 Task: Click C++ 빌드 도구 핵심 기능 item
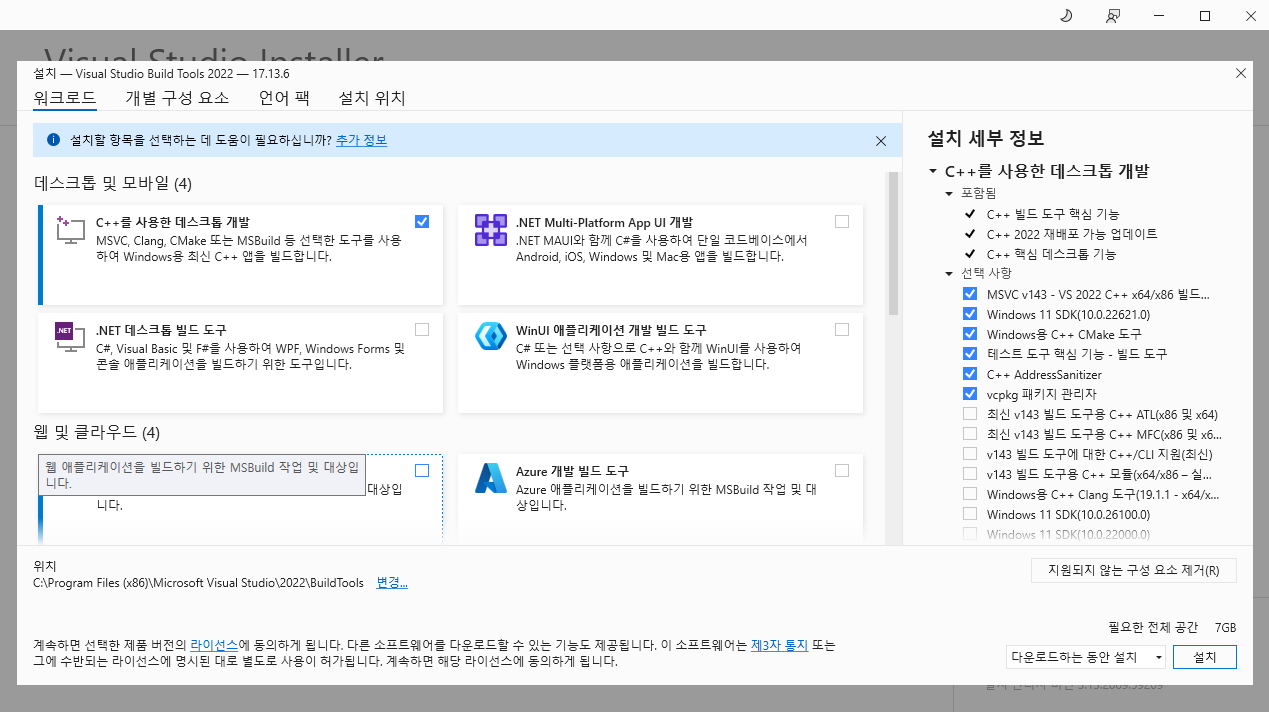tap(1053, 214)
